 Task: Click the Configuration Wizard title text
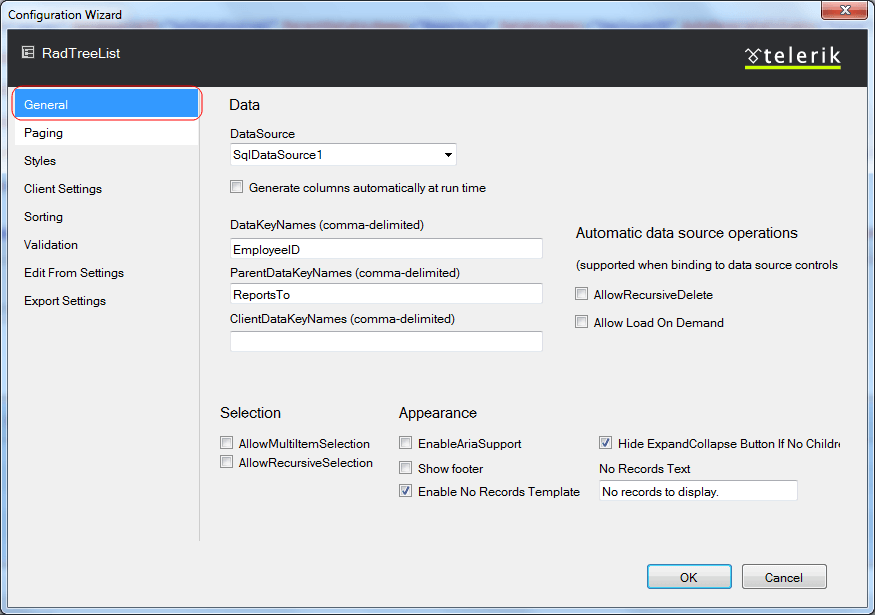click(x=65, y=15)
